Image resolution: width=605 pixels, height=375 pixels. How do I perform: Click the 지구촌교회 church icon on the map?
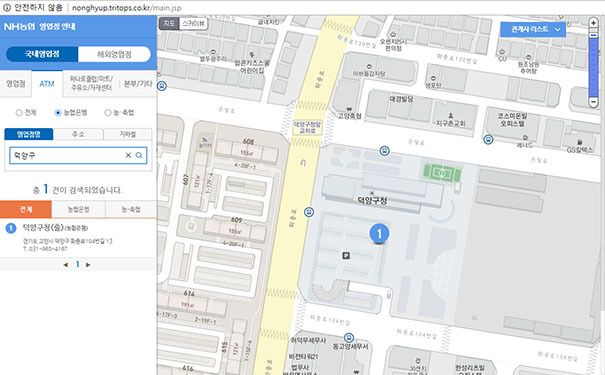pos(450,116)
